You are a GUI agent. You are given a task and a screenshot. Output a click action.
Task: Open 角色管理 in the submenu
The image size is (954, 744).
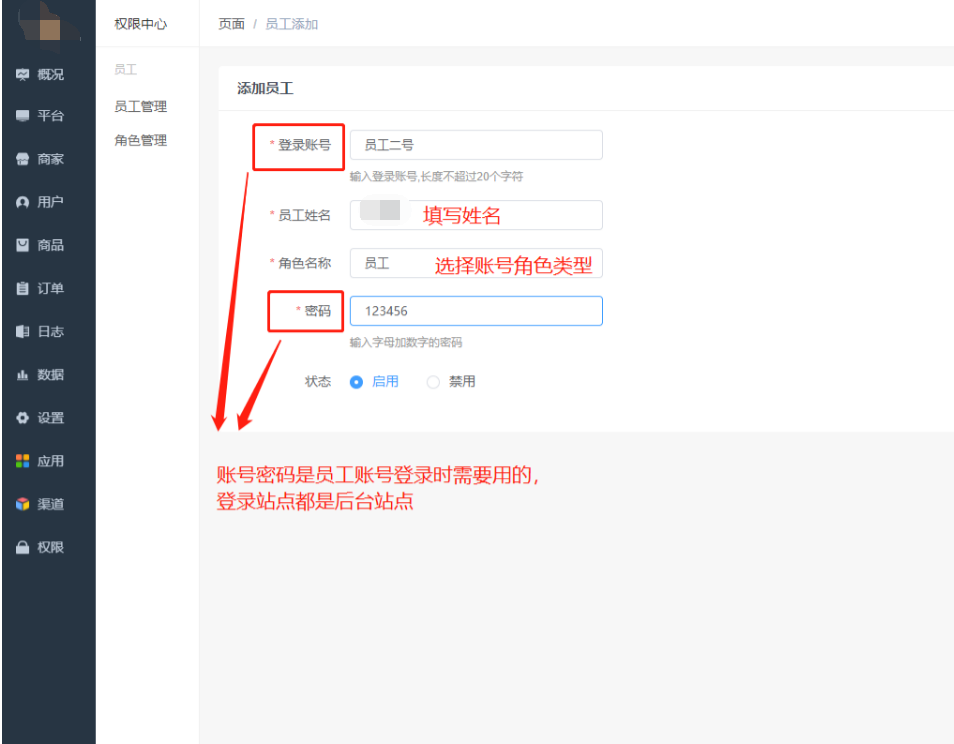click(x=141, y=141)
